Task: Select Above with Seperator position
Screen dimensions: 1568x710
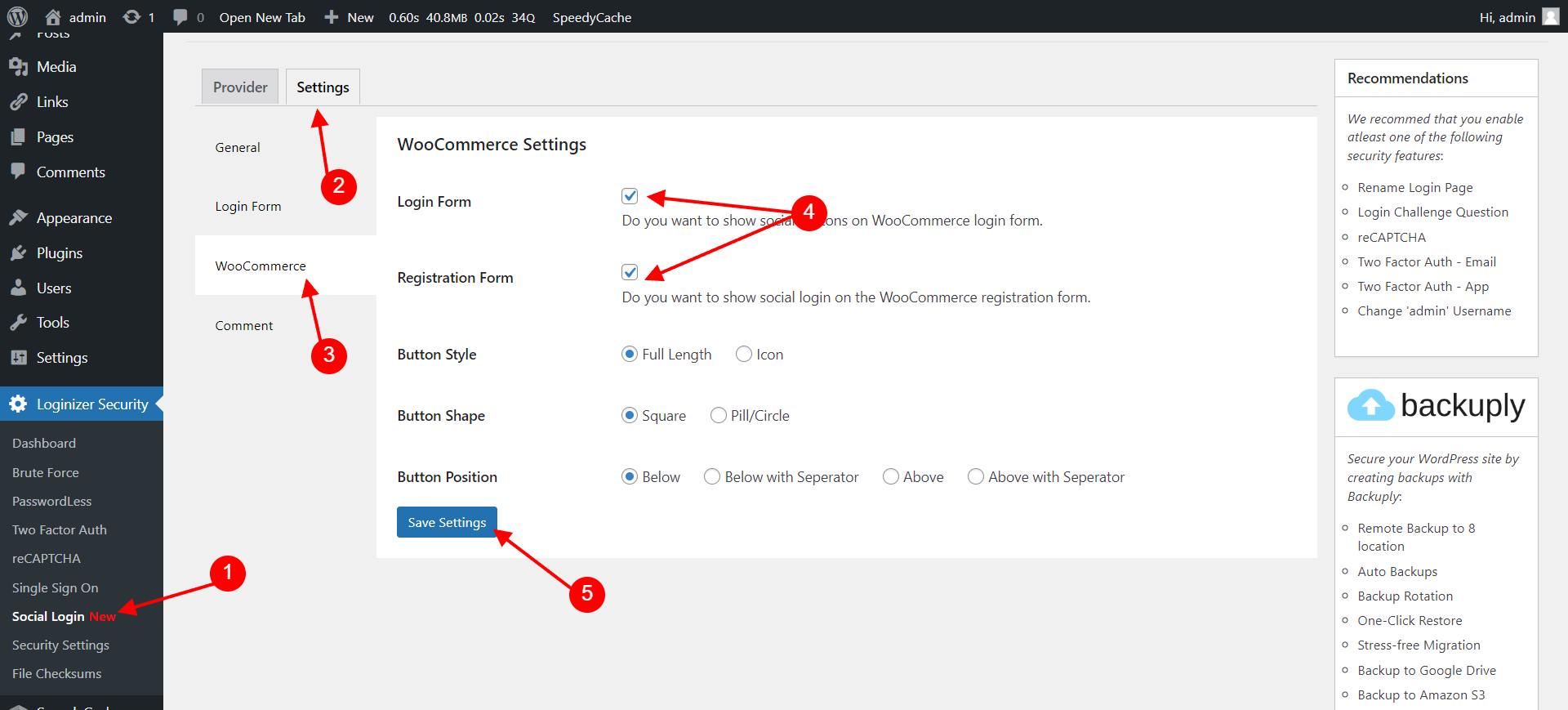Action: tap(976, 476)
